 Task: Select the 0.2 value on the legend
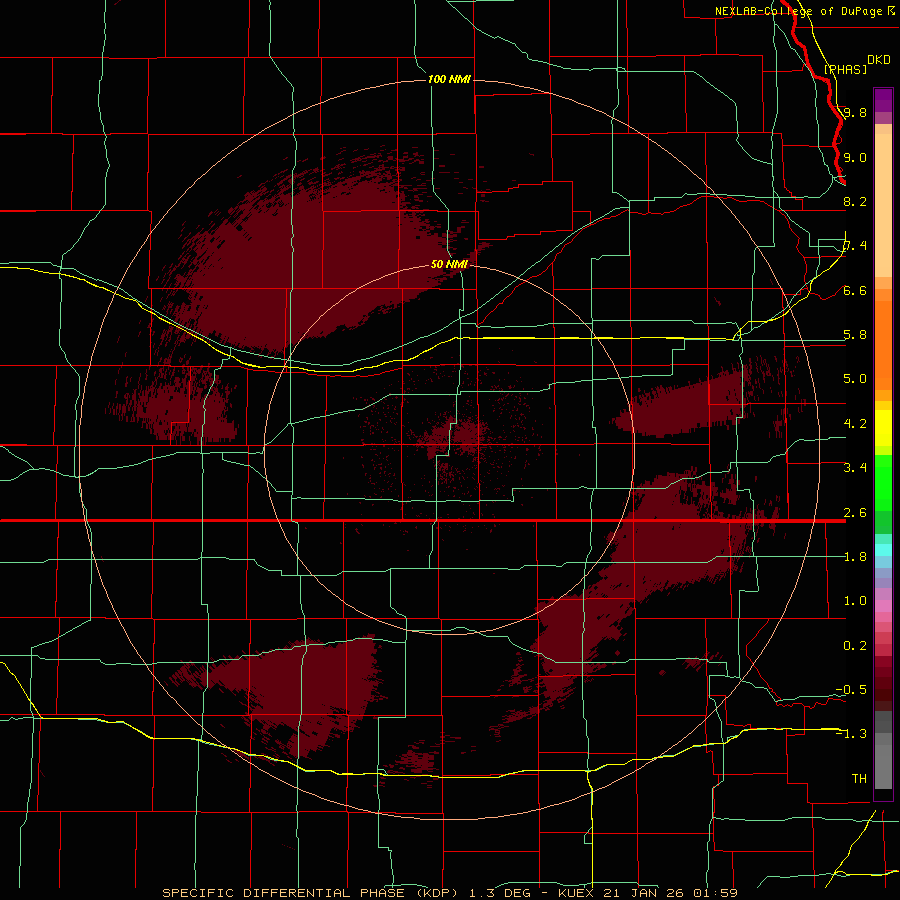[x=855, y=646]
